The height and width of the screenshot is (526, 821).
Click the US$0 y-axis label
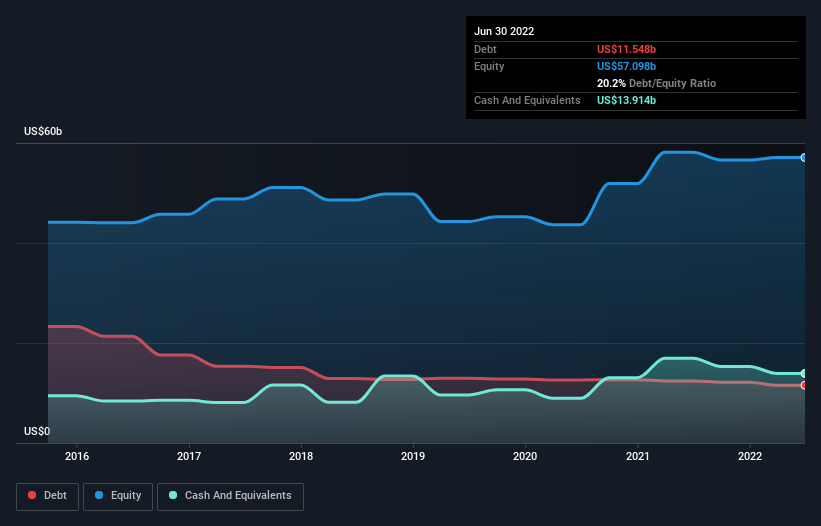point(37,431)
